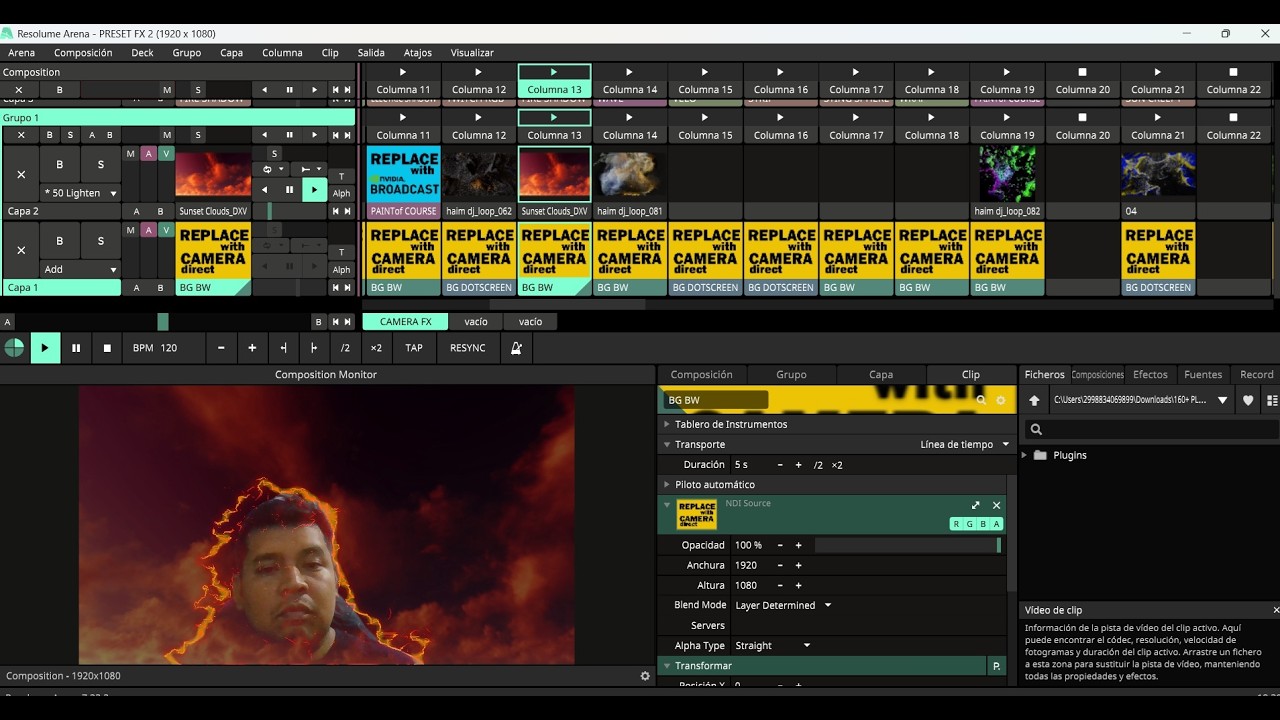
Task: Click the beat indicator circle icon
Action: tap(14, 348)
